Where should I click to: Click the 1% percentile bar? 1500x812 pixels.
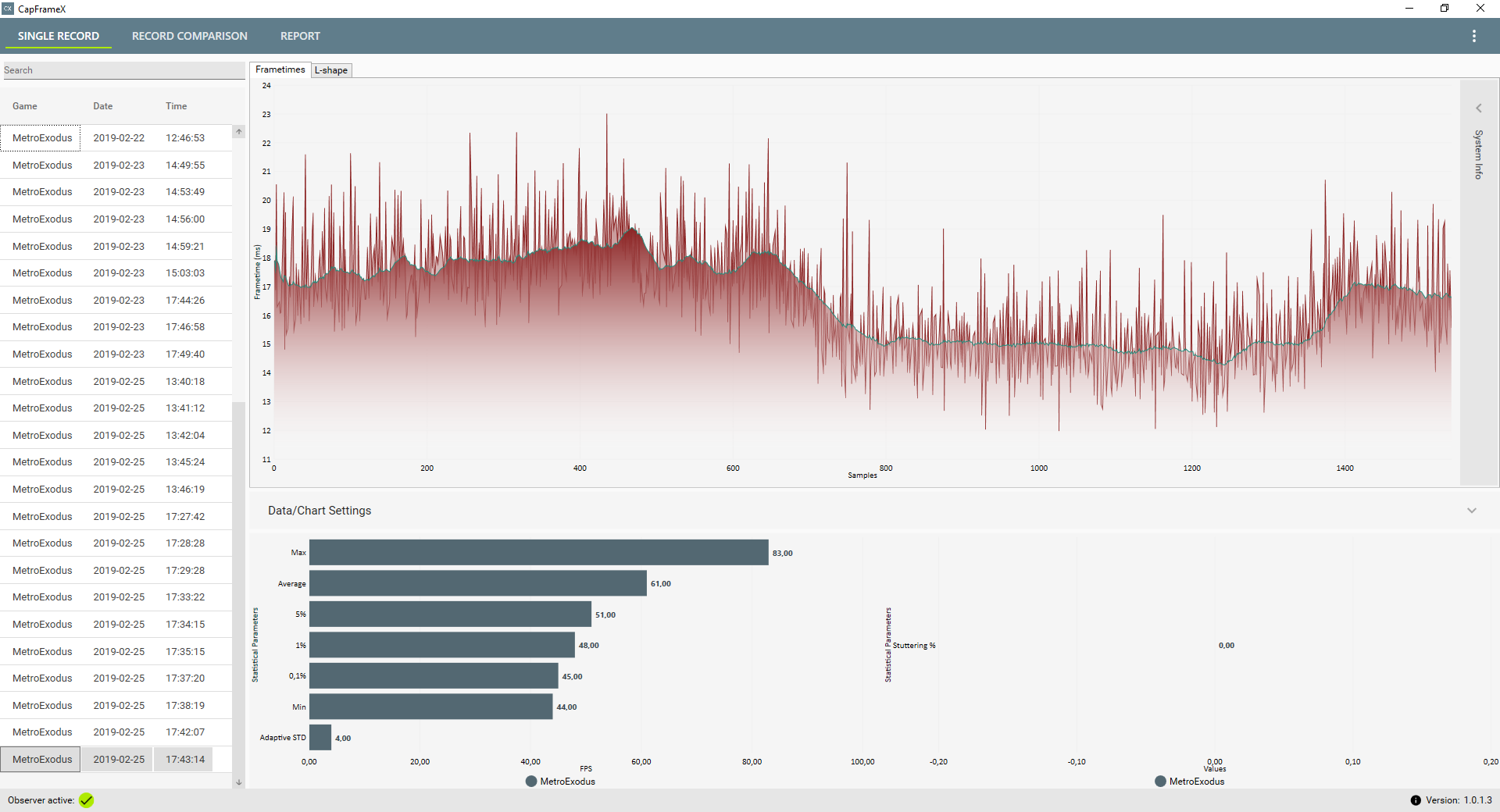coord(442,645)
